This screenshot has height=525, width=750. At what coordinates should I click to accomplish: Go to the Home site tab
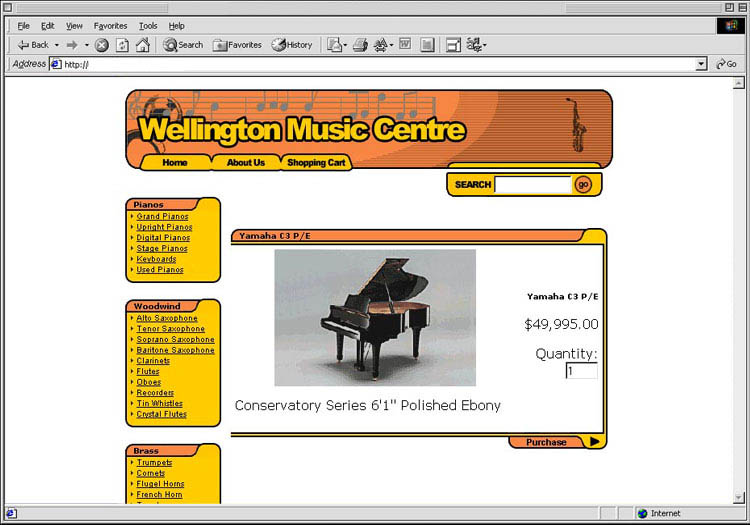click(175, 163)
